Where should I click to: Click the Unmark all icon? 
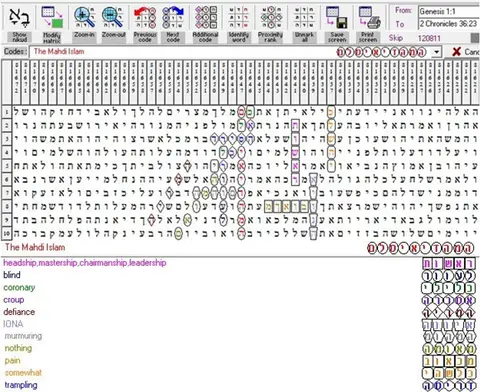[x=304, y=17]
